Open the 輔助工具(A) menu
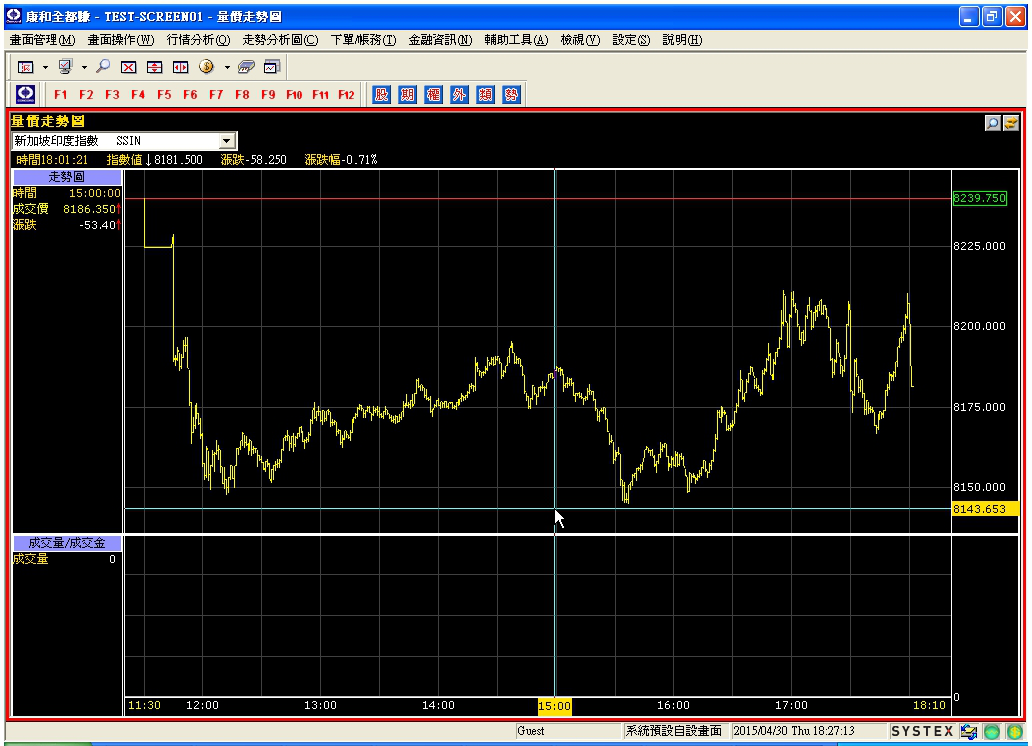This screenshot has height=746, width=1032. (517, 40)
